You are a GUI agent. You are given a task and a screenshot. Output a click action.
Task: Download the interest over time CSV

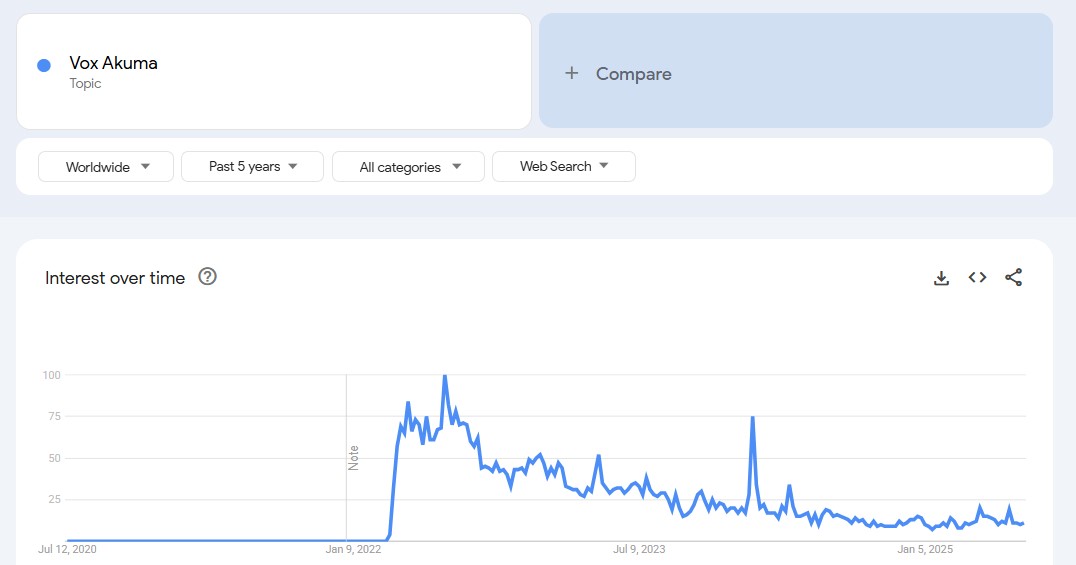point(941,278)
